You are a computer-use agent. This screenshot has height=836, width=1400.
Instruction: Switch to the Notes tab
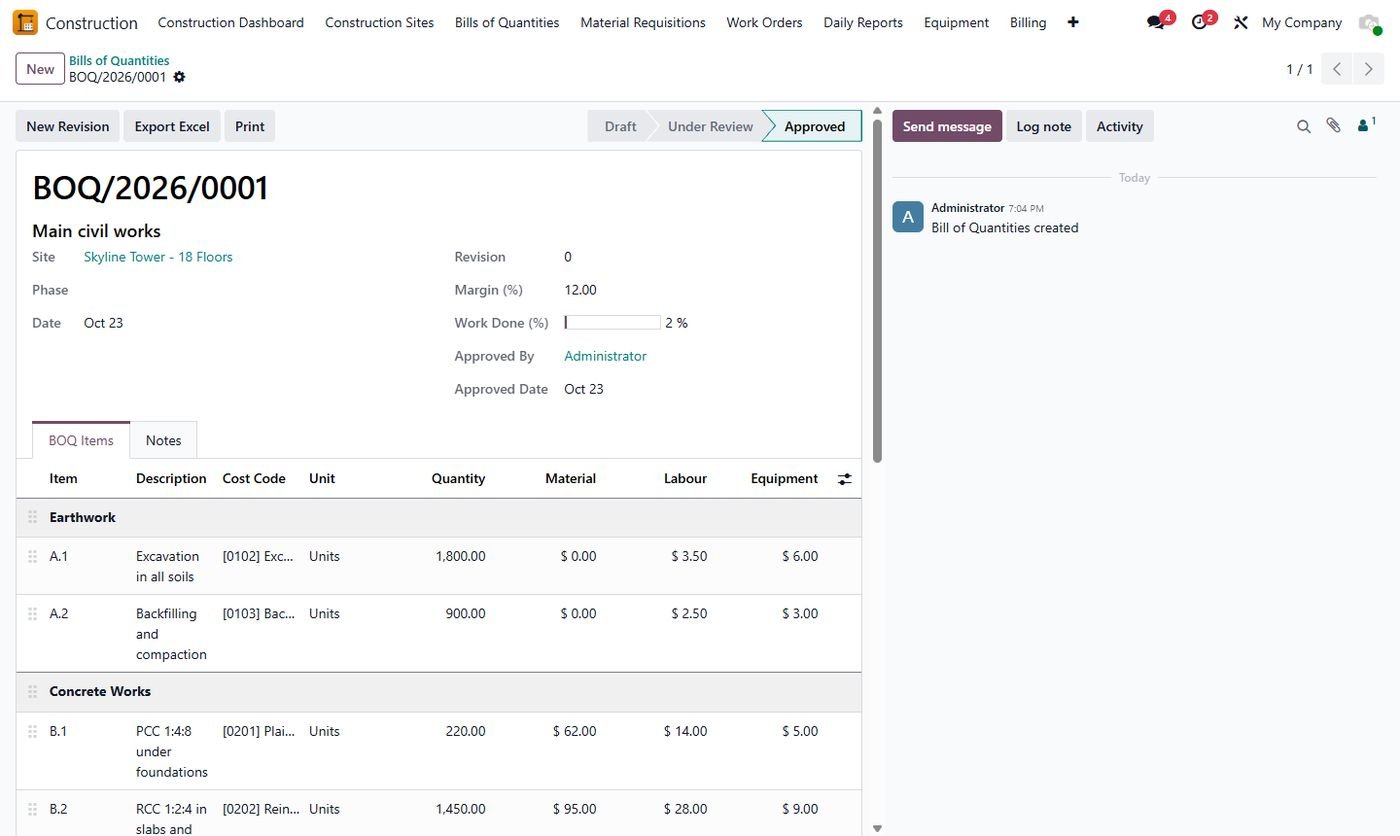pos(164,440)
